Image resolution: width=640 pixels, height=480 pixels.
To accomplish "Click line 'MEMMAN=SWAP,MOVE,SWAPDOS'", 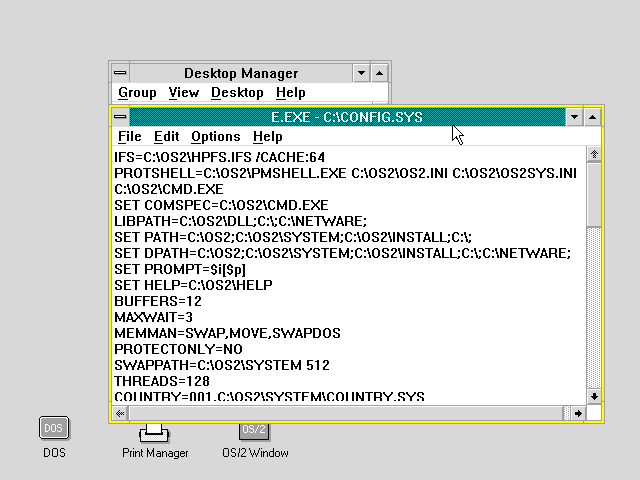I will 227,333.
